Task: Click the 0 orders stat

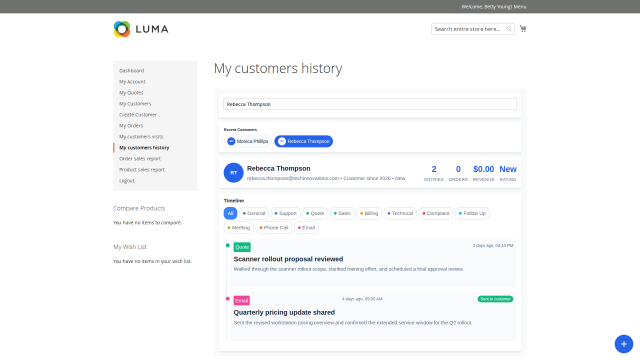Action: [458, 173]
